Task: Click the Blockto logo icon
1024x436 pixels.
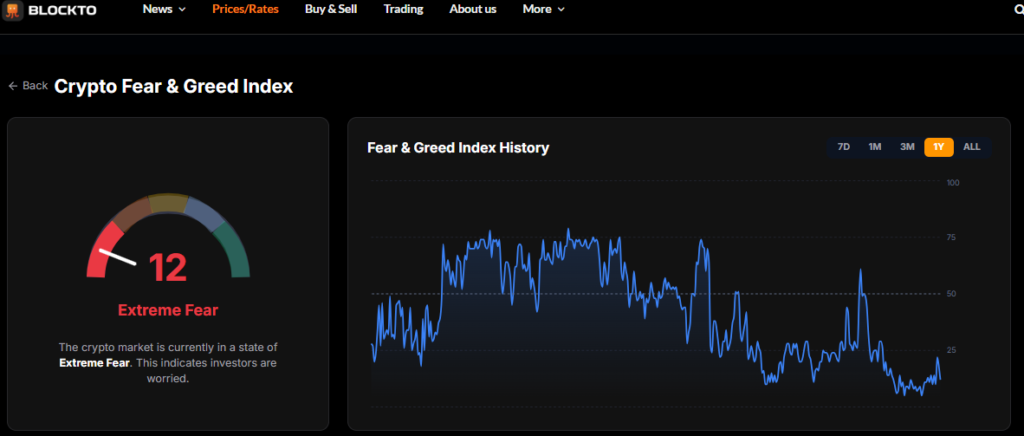Action: pos(13,9)
